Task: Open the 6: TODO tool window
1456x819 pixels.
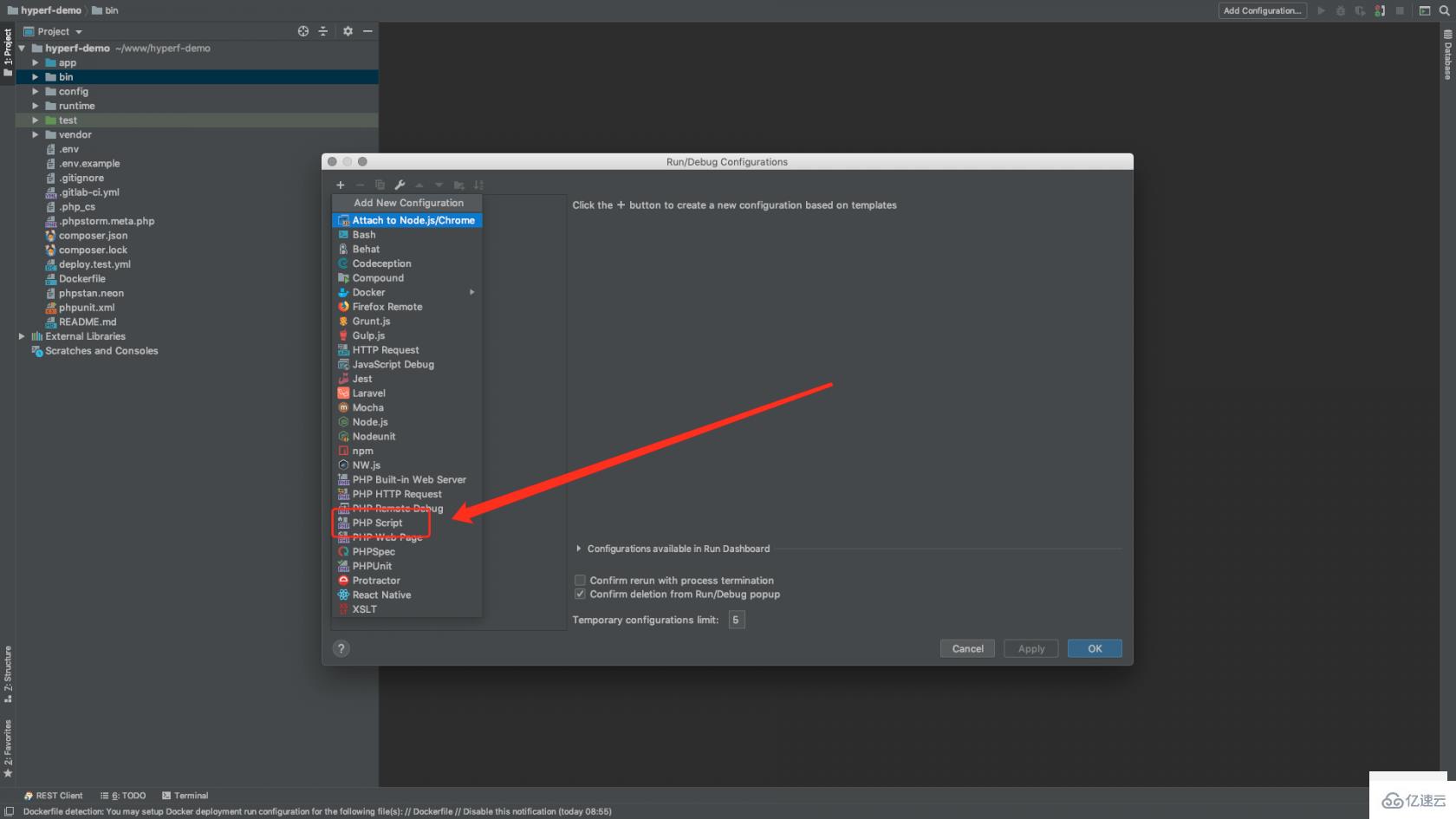Action: (x=123, y=796)
